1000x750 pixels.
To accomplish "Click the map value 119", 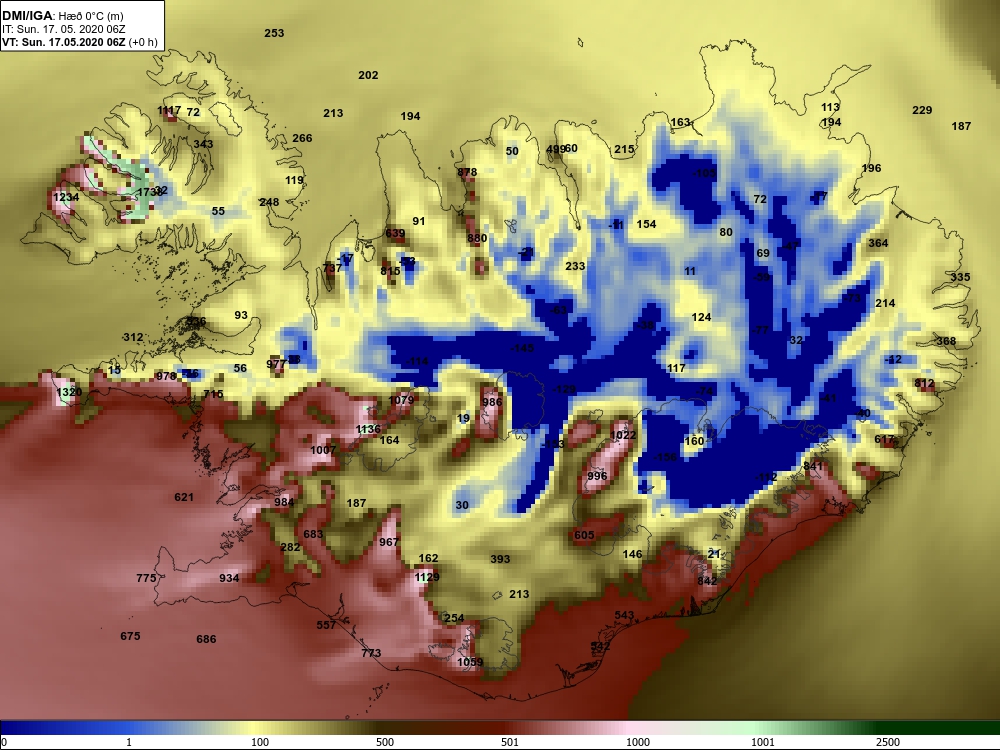I will (x=294, y=180).
